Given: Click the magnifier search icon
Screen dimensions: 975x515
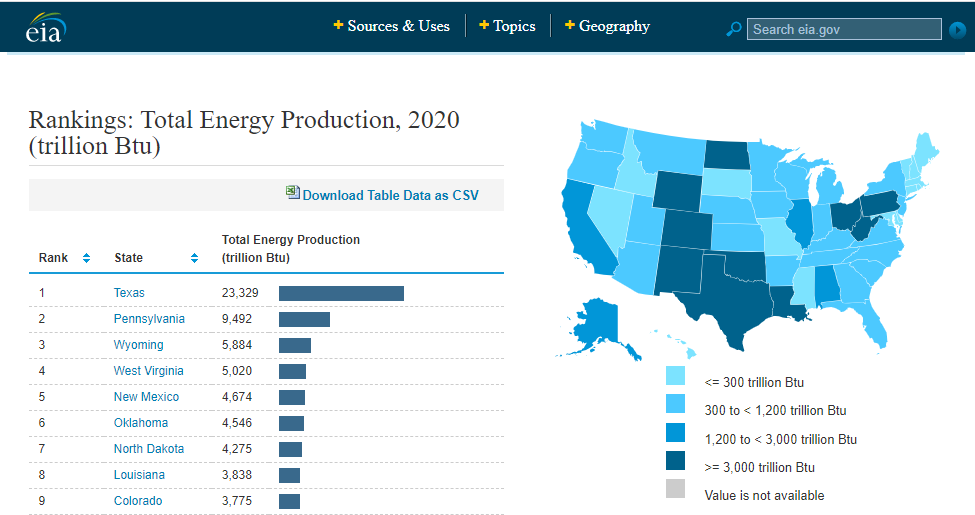Looking at the screenshot, I should 733,29.
